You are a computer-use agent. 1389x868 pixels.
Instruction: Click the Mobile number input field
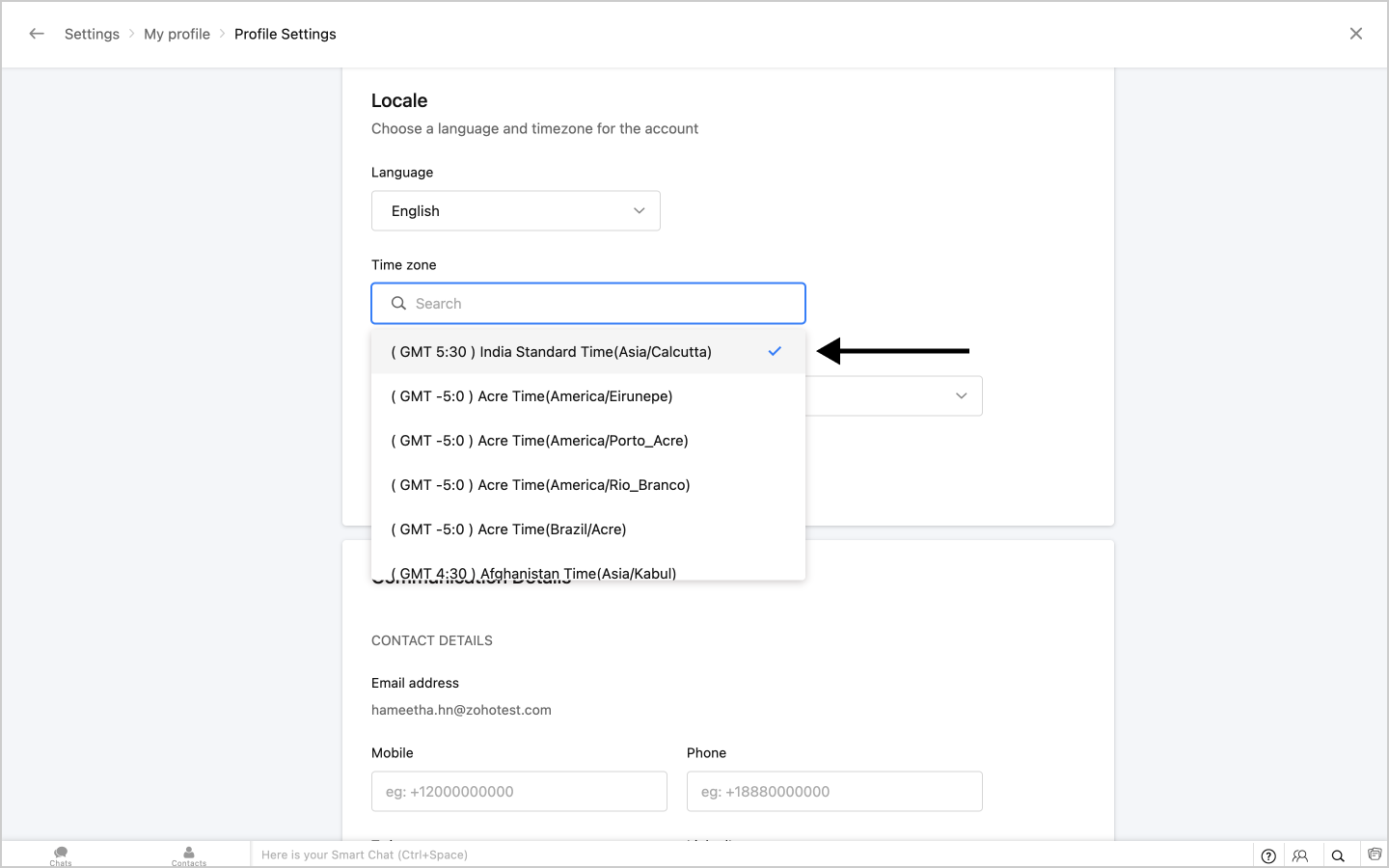tap(519, 792)
